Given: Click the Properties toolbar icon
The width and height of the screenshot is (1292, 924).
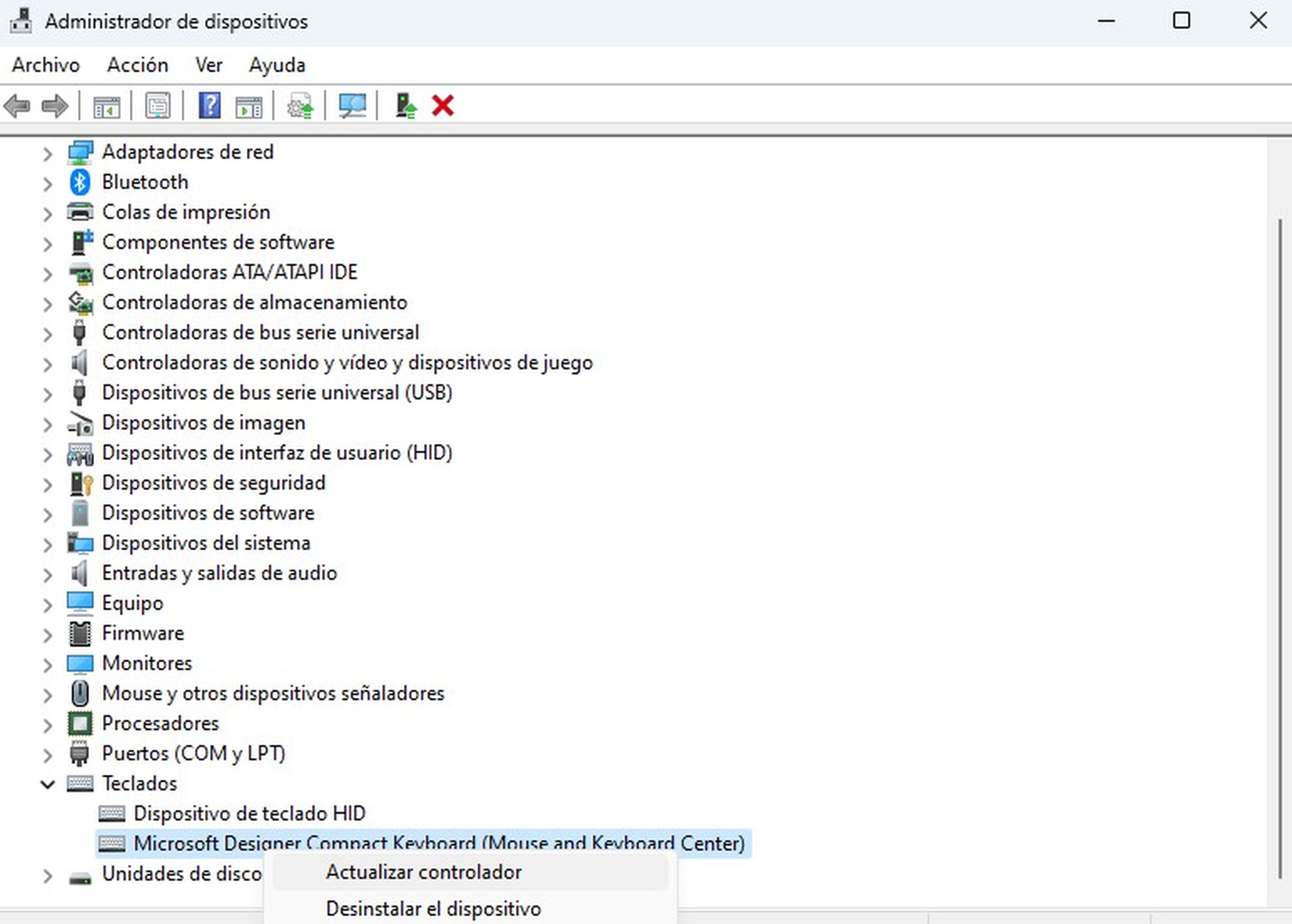Looking at the screenshot, I should point(158,106).
